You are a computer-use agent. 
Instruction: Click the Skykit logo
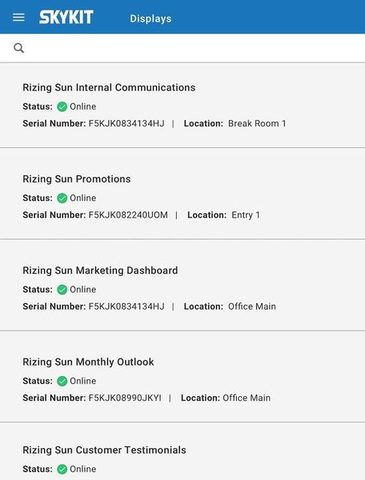point(66,17)
